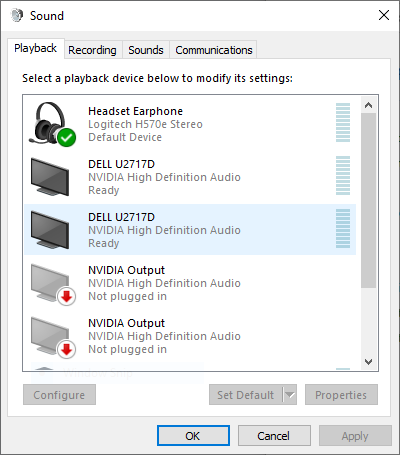Click the "Logitech H570e Stereo" text

pos(145,124)
